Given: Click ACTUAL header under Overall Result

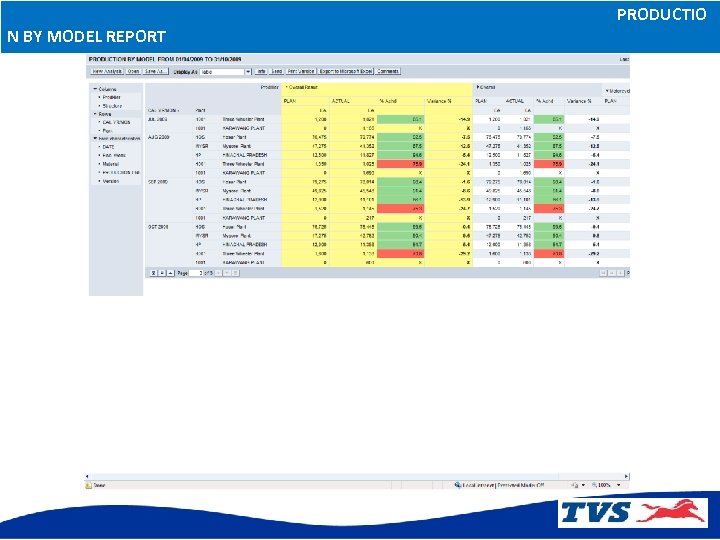Looking at the screenshot, I should (x=341, y=101).
